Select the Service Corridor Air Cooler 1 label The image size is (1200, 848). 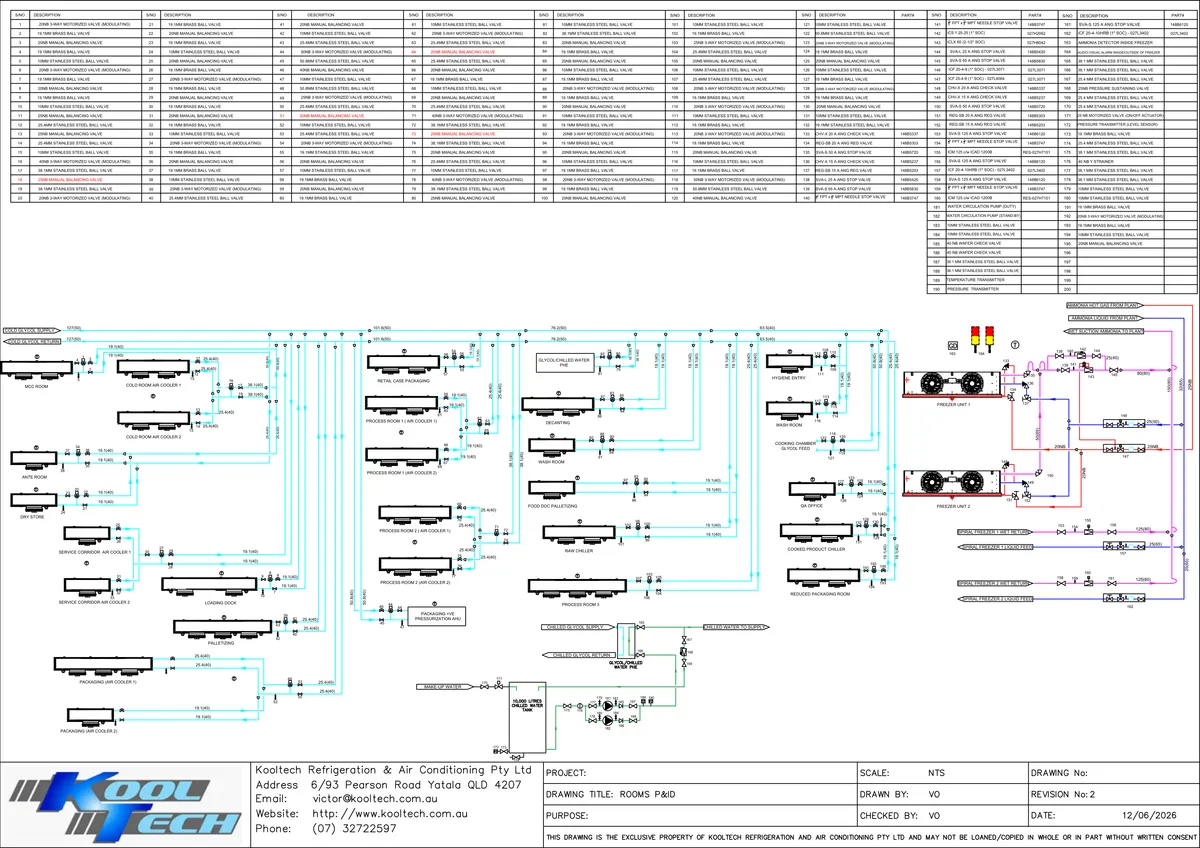click(x=95, y=552)
